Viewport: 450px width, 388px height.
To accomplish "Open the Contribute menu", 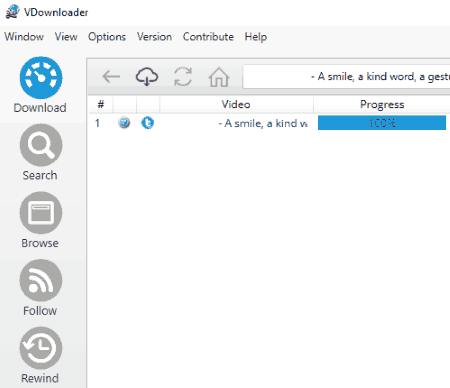I will pos(208,37).
